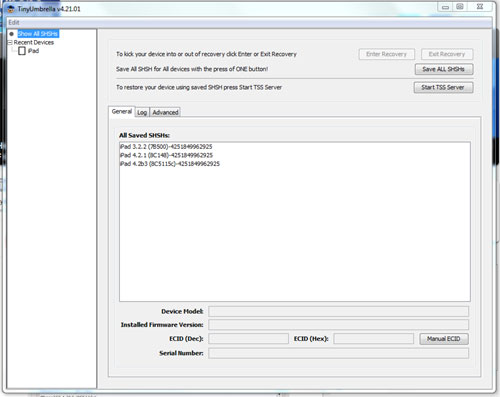Click the Enter Recovery button
Image resolution: width=500 pixels, height=397 pixels.
(387, 54)
